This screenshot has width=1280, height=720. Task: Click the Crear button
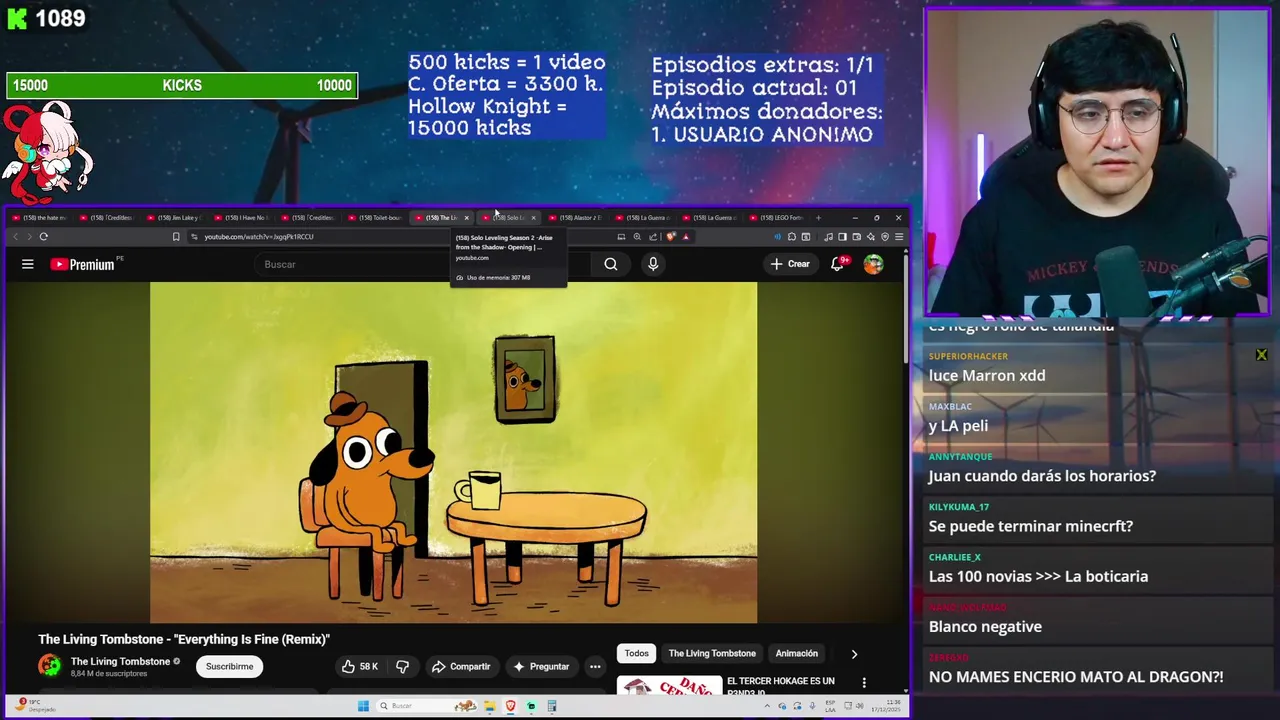[790, 264]
